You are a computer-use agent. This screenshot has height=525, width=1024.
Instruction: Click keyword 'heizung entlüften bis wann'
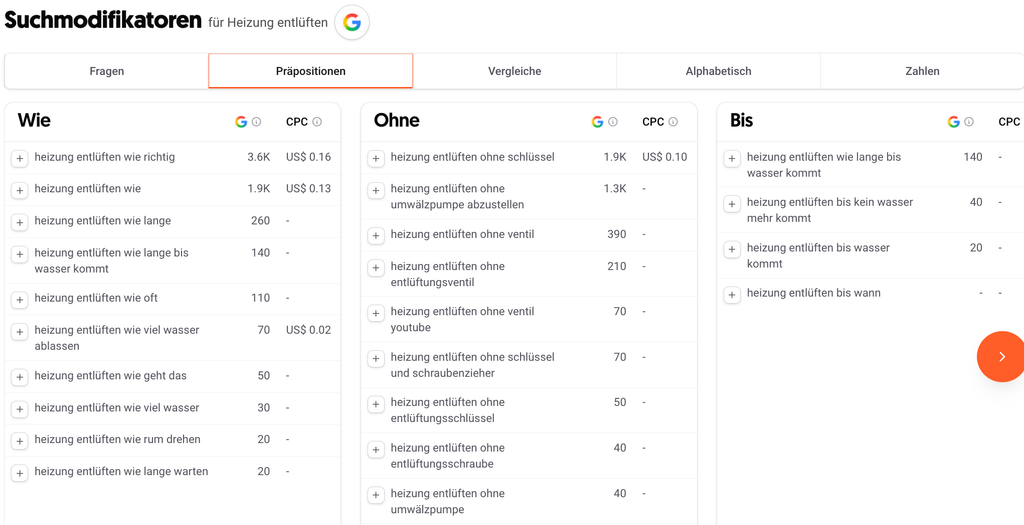click(814, 293)
